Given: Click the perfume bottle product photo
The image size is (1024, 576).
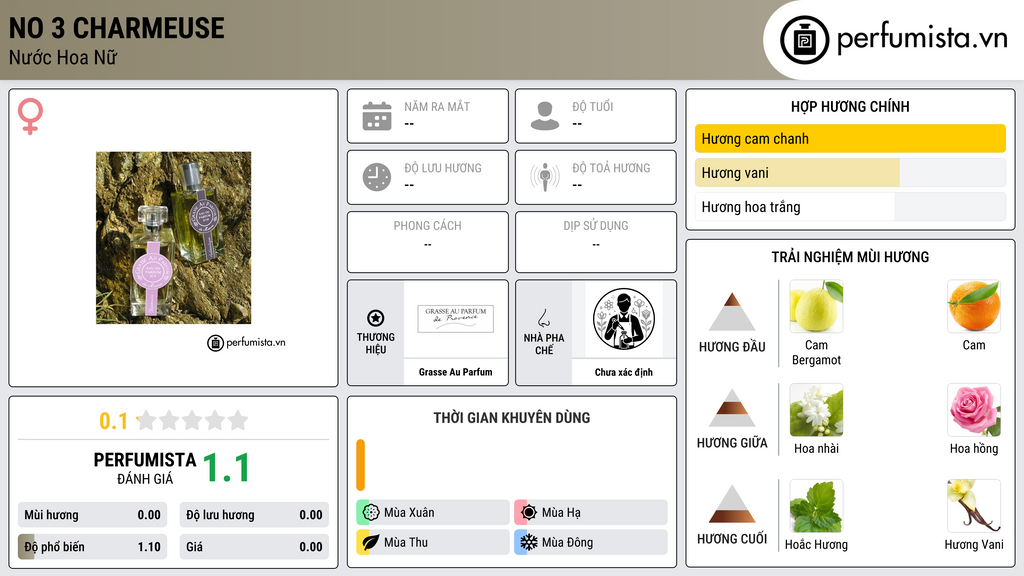Looking at the screenshot, I should pos(173,238).
